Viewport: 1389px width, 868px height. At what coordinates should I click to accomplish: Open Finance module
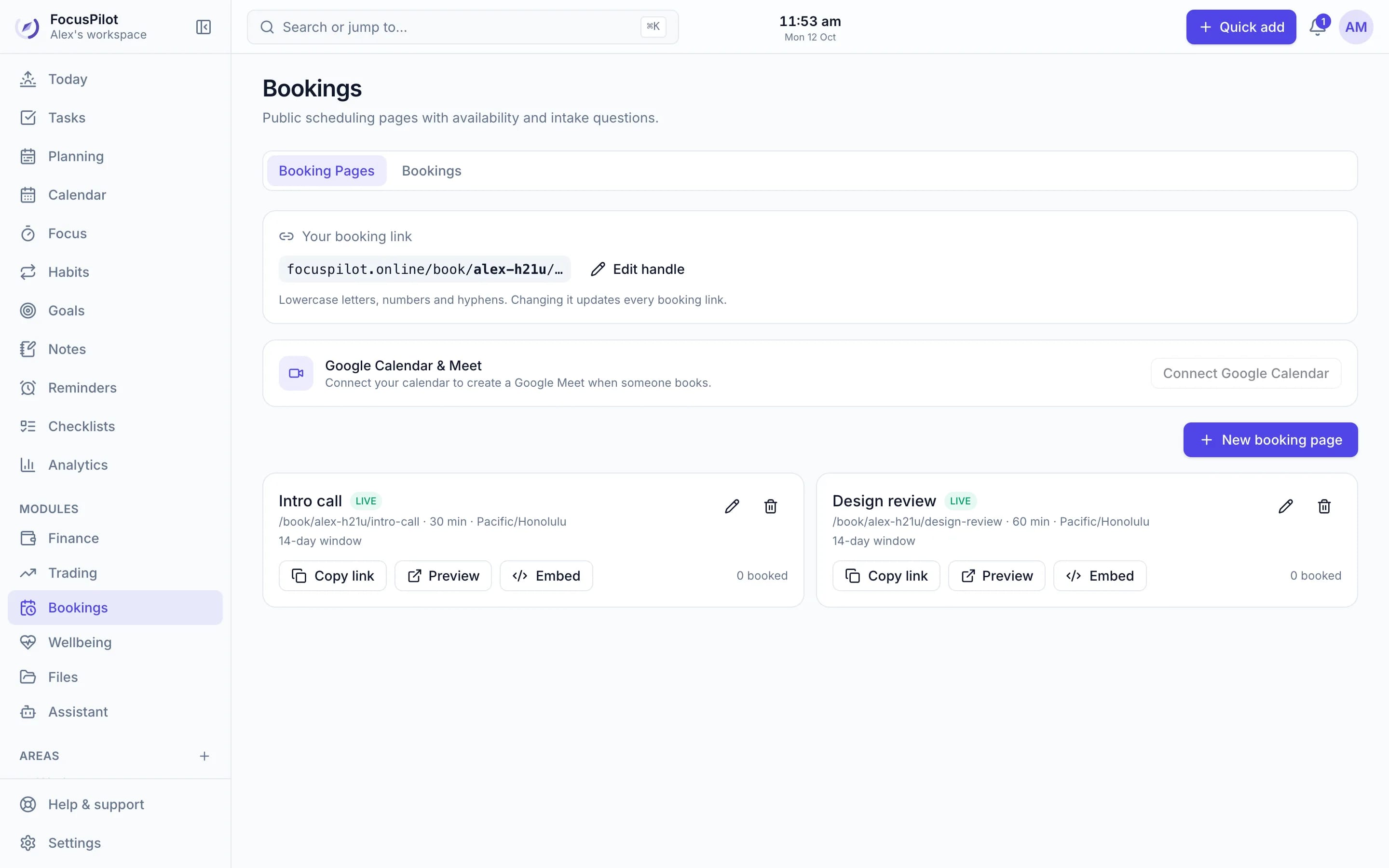tap(115, 539)
